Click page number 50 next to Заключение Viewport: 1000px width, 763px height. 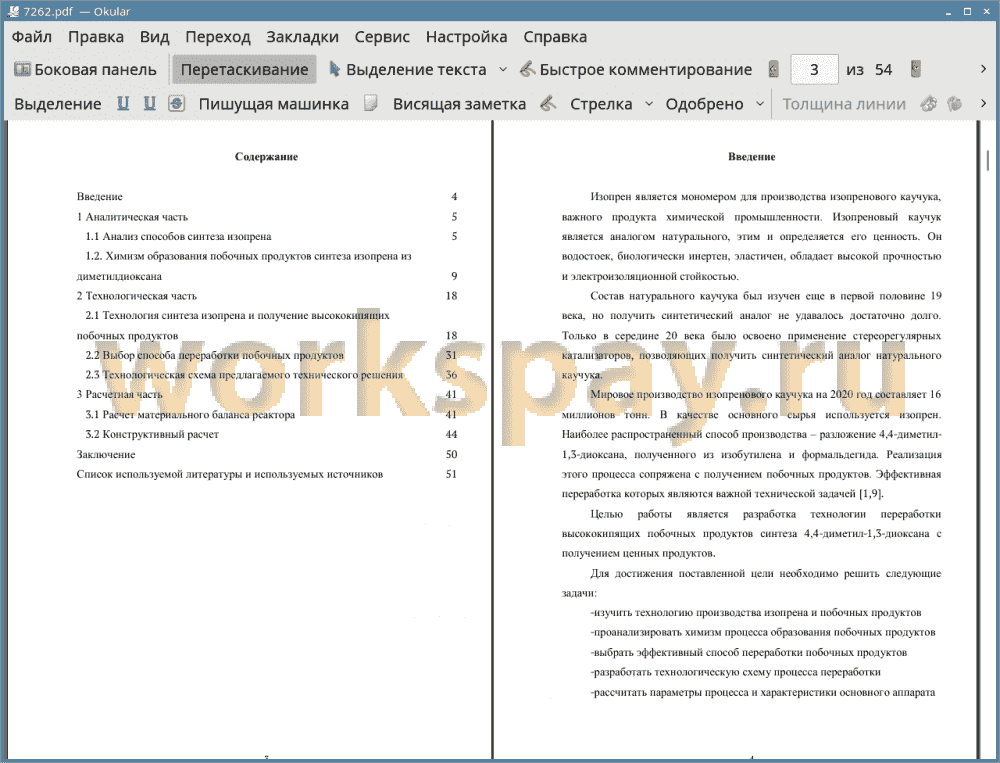(x=452, y=455)
